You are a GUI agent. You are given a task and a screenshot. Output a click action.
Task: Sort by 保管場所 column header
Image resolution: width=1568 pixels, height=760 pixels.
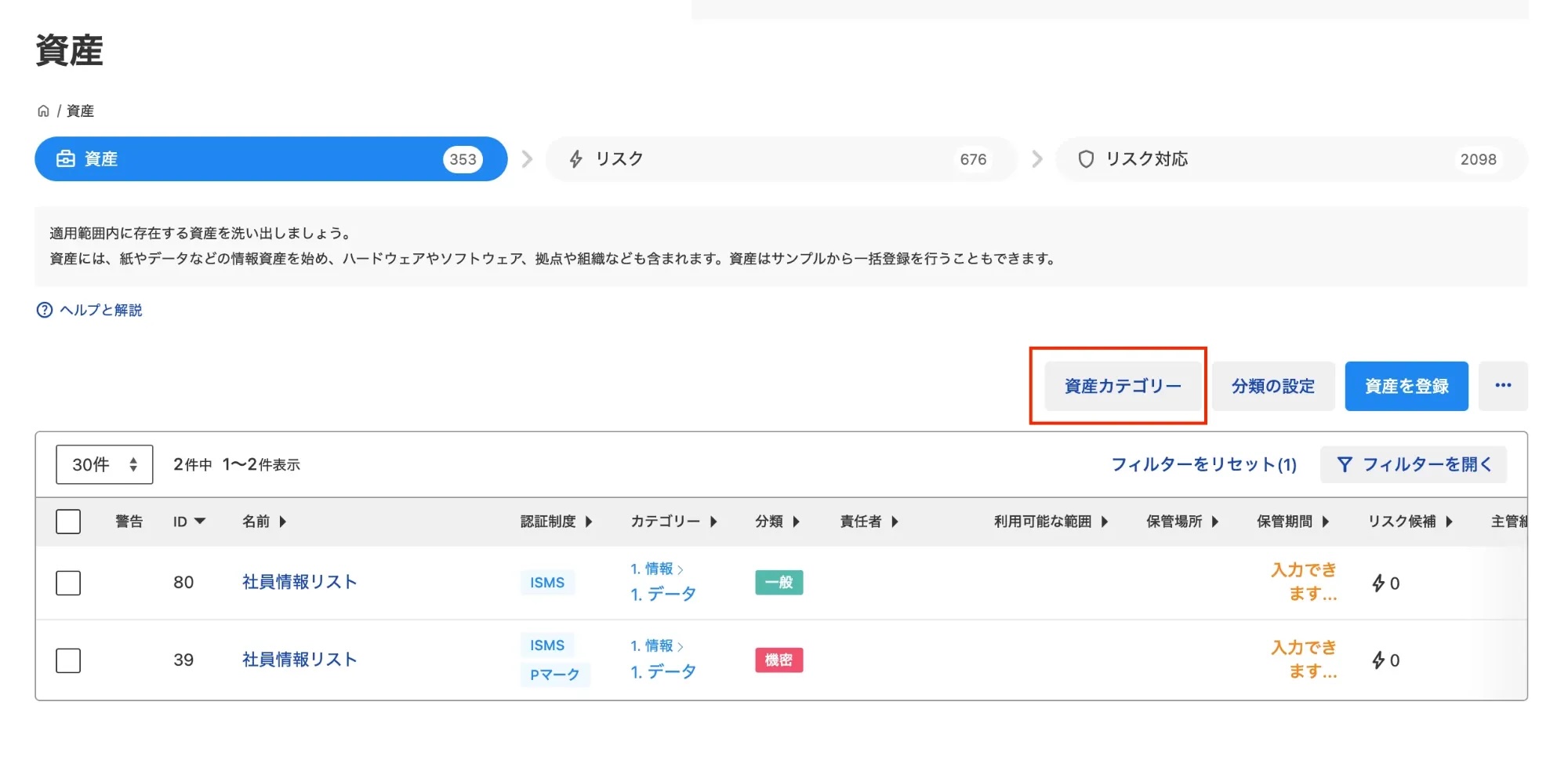(x=1183, y=522)
